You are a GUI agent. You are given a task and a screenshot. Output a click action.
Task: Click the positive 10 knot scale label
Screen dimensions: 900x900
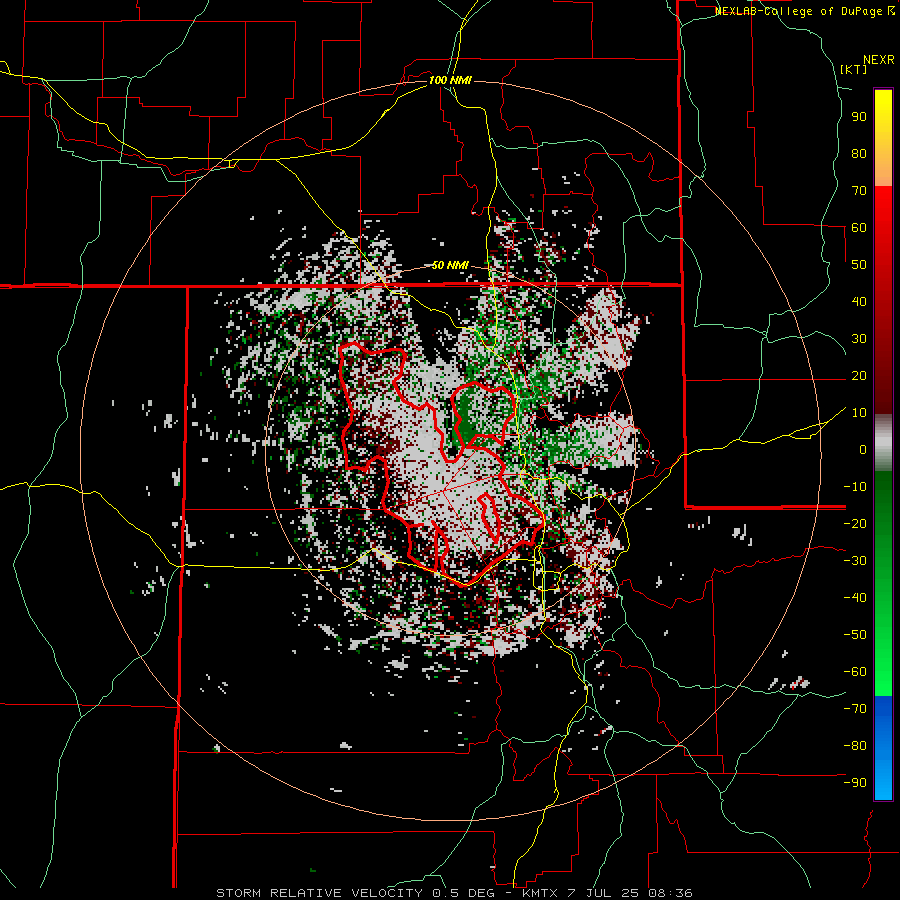(x=859, y=413)
